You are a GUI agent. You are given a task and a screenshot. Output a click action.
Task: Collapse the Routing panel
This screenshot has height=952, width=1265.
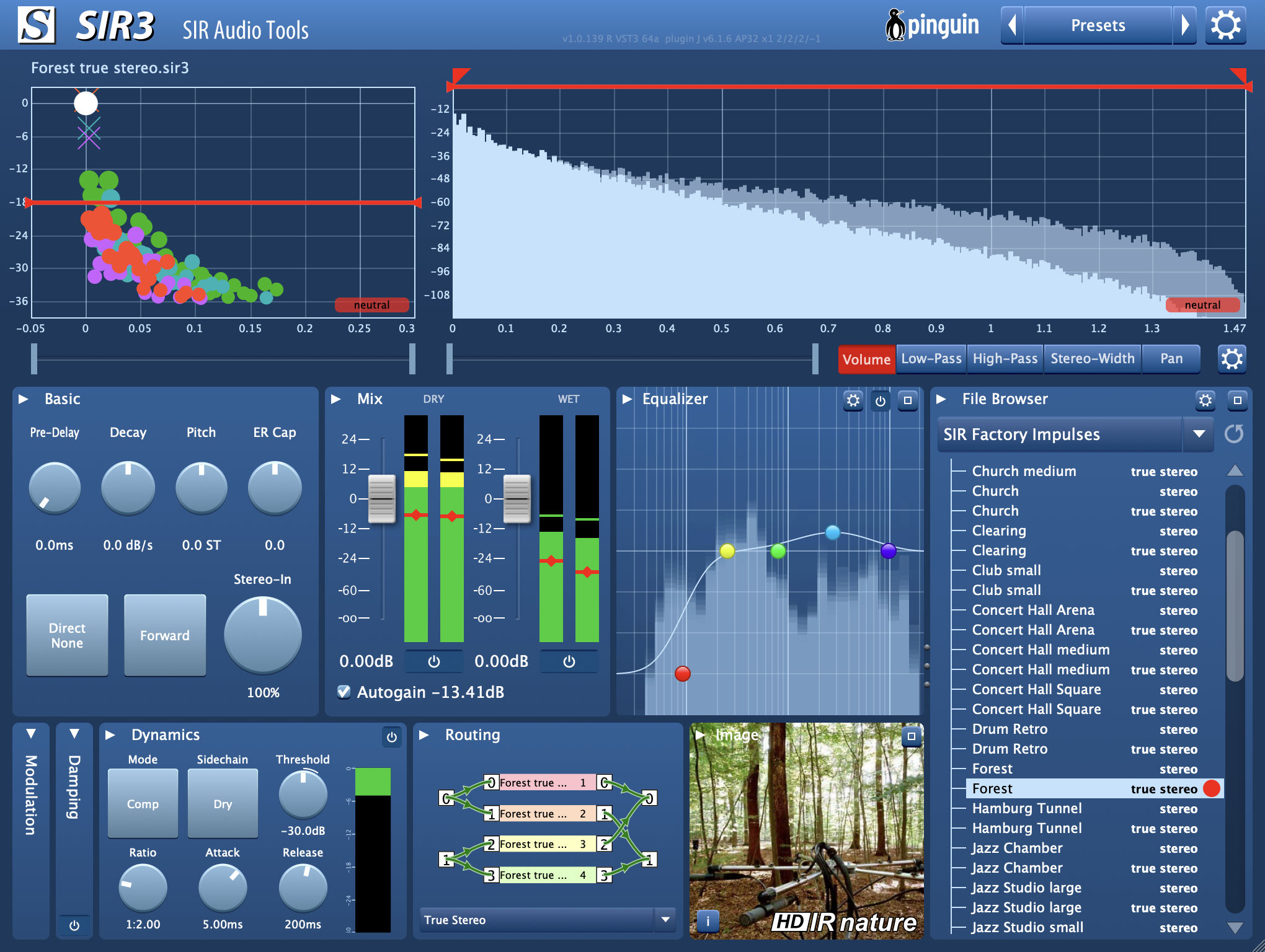pyautogui.click(x=424, y=735)
